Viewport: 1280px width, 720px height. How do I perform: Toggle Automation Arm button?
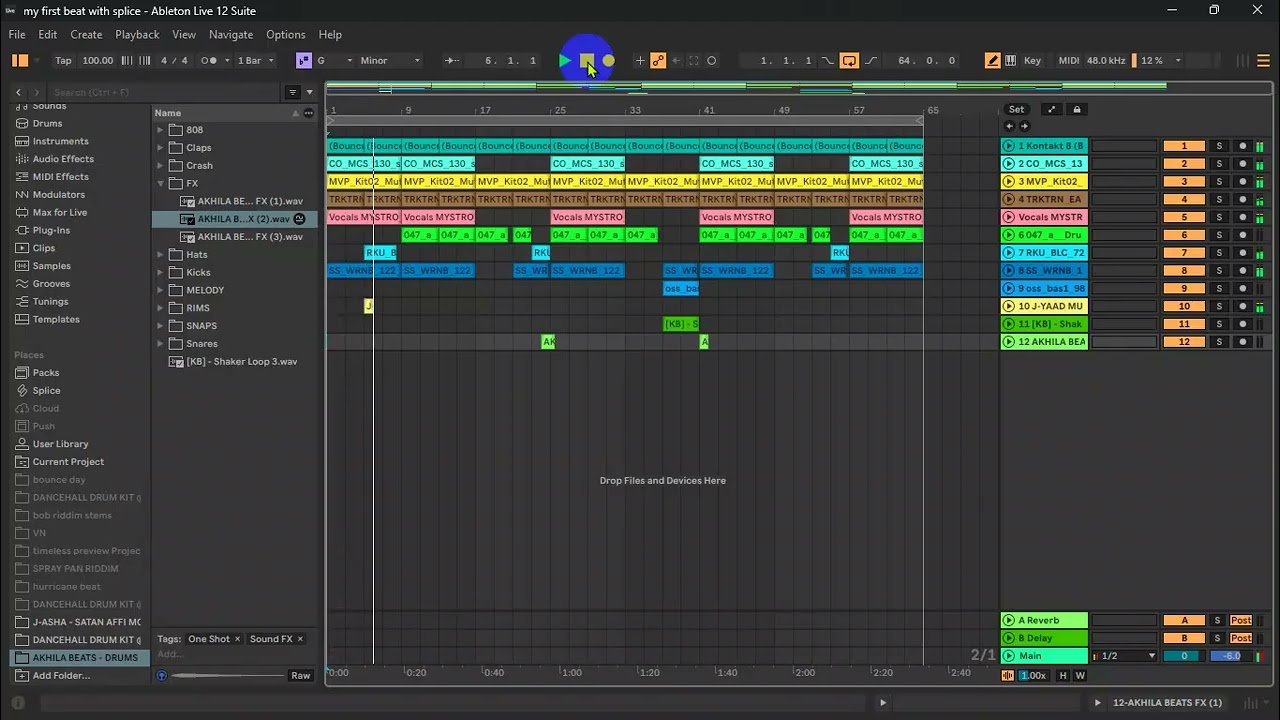coord(658,61)
